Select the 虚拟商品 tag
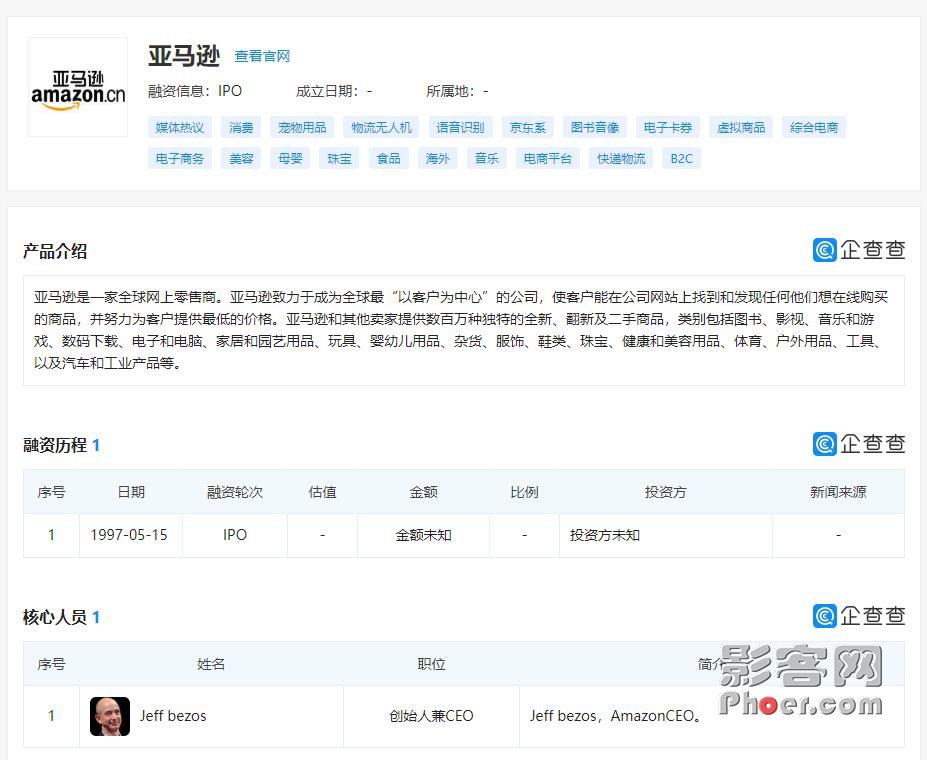The width and height of the screenshot is (927, 760). 741,127
